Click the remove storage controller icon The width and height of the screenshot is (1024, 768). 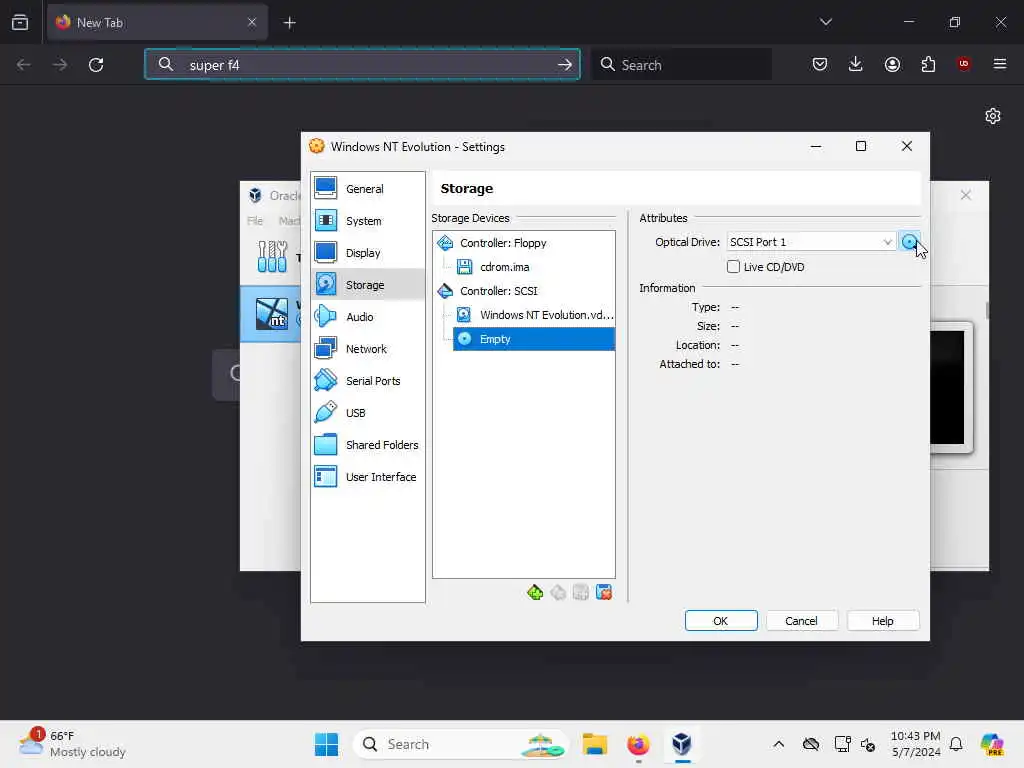[558, 592]
